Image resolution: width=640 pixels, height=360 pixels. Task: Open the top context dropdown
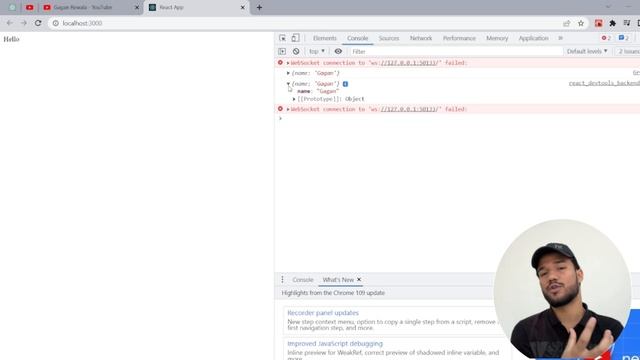pos(317,51)
